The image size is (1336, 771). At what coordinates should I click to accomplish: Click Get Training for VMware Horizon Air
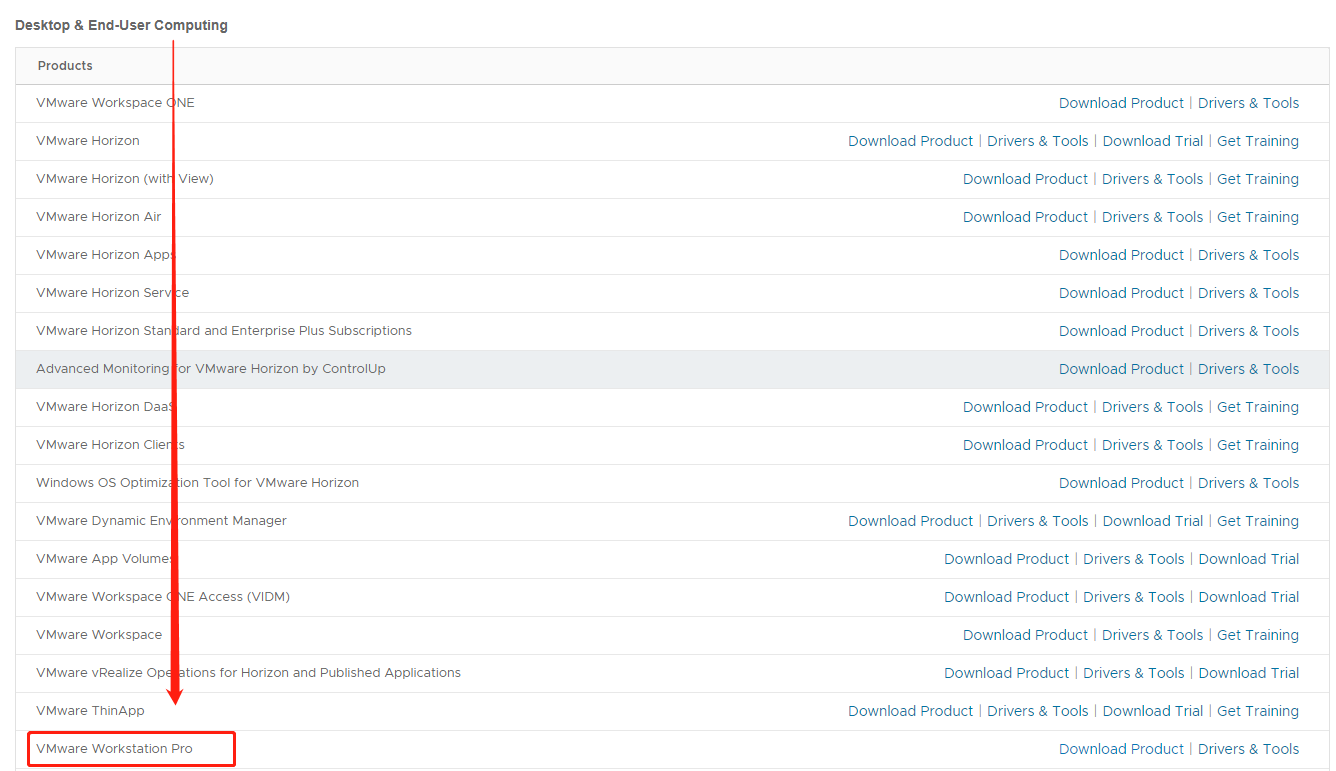(x=1257, y=217)
